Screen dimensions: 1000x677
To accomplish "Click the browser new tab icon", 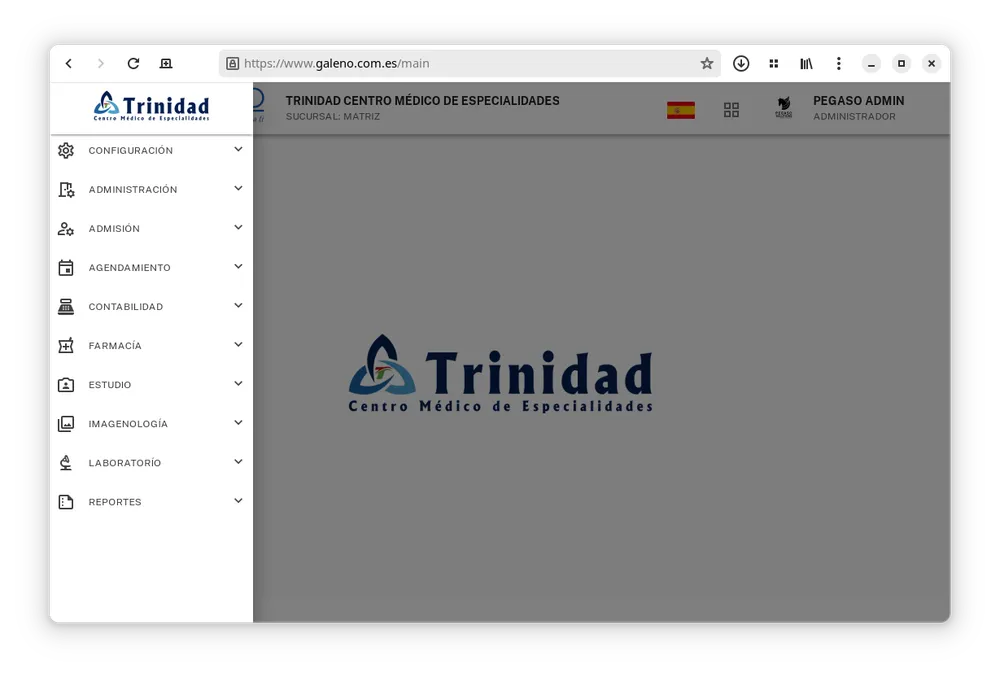I will point(166,63).
